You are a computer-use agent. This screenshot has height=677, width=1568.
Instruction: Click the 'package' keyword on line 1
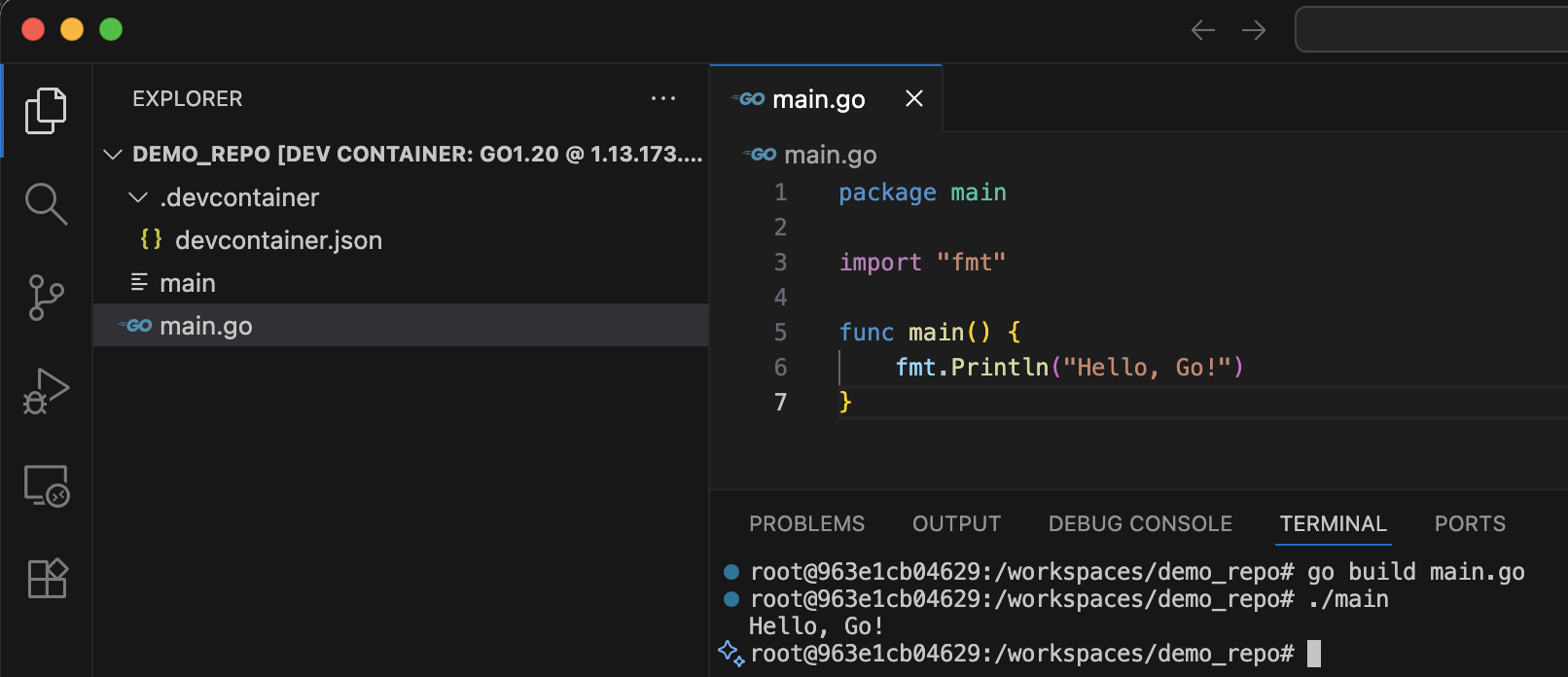click(x=887, y=193)
